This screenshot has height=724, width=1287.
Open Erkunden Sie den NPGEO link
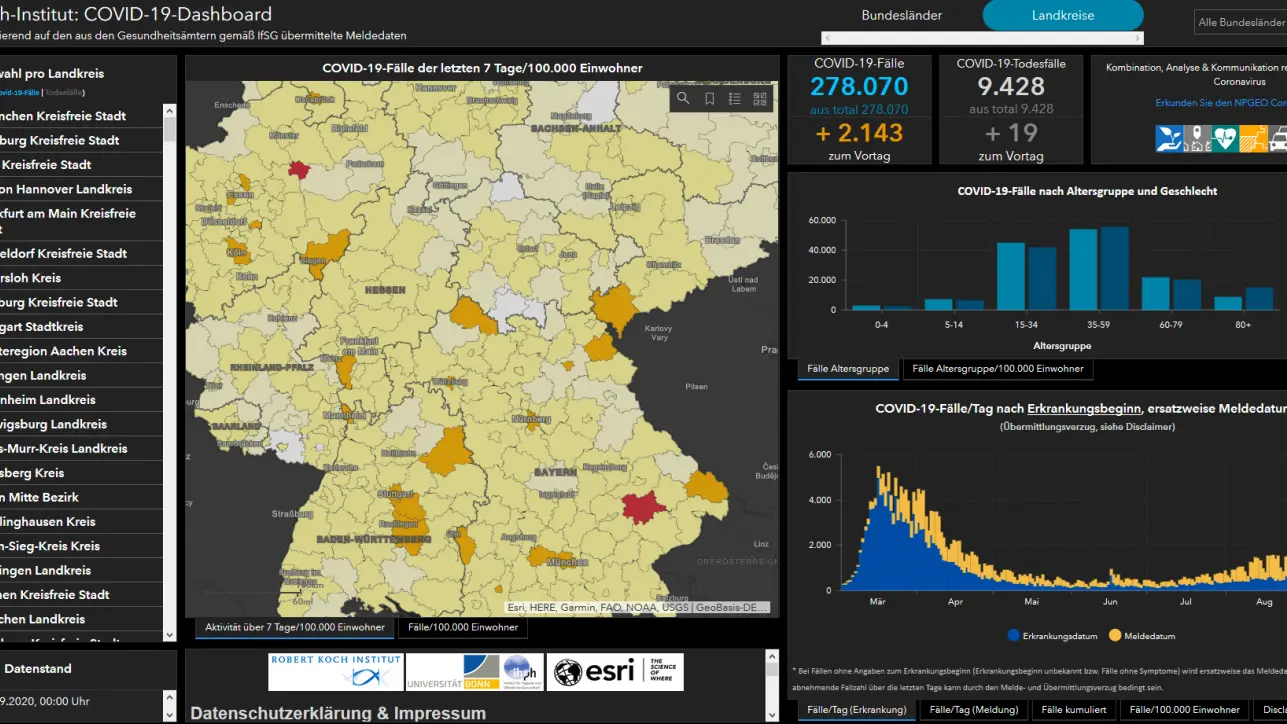1220,103
